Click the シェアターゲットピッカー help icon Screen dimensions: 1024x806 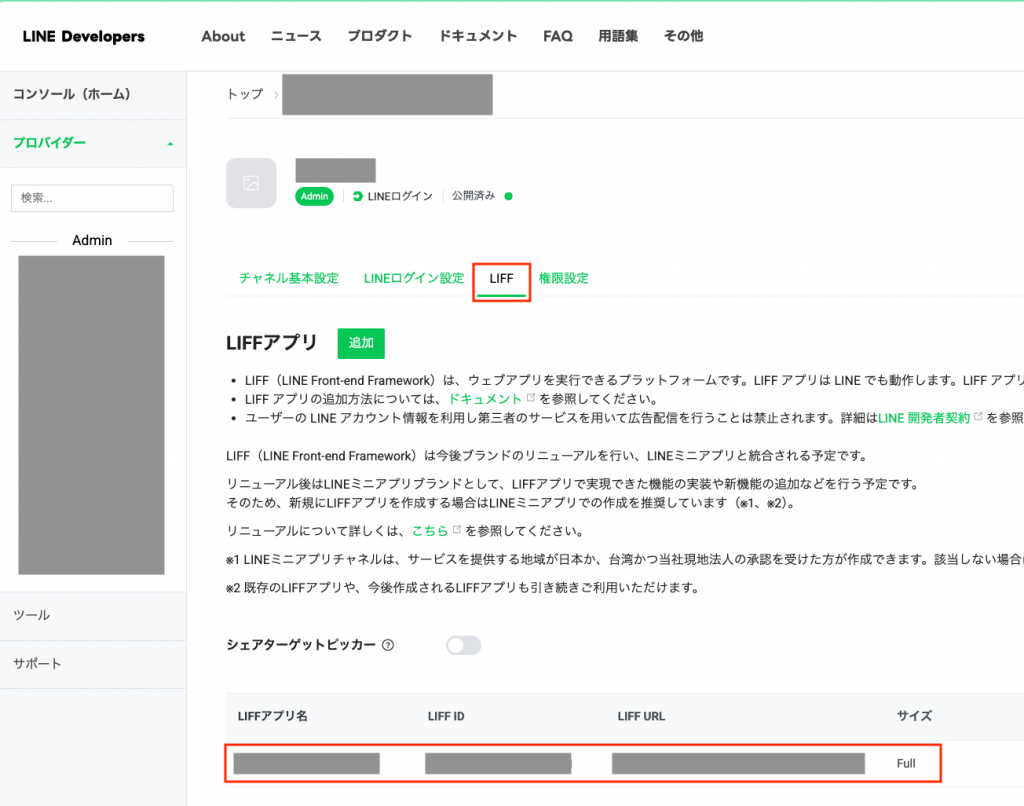tap(388, 645)
